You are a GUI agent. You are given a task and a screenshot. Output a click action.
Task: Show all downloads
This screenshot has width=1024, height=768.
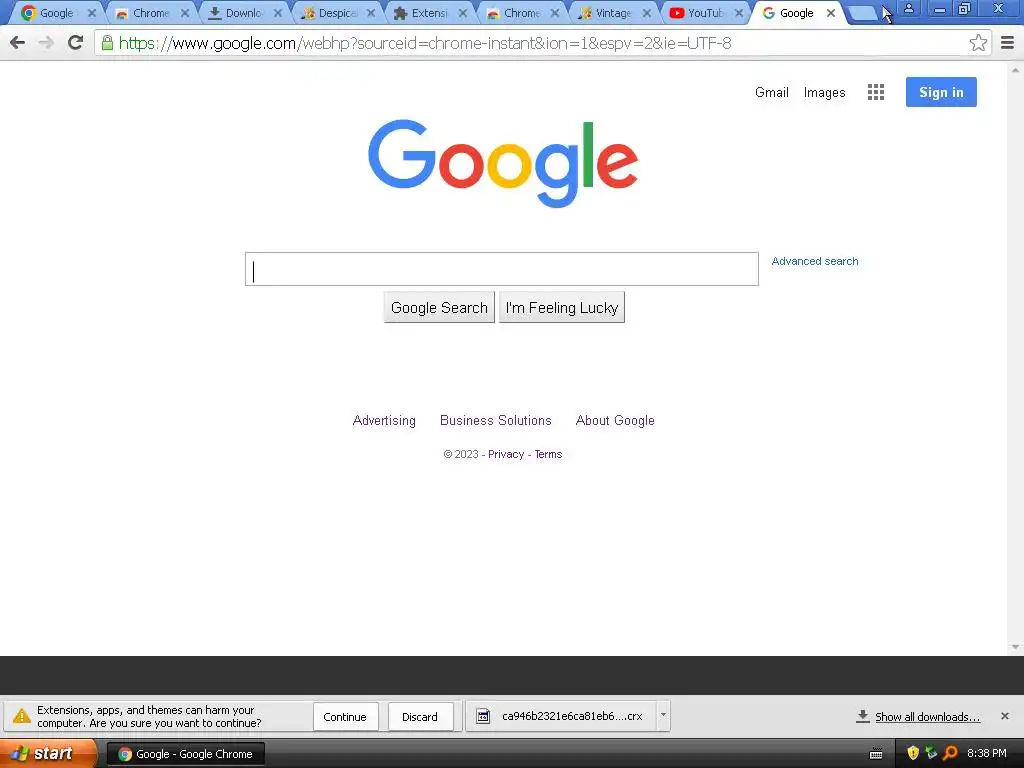click(x=927, y=717)
